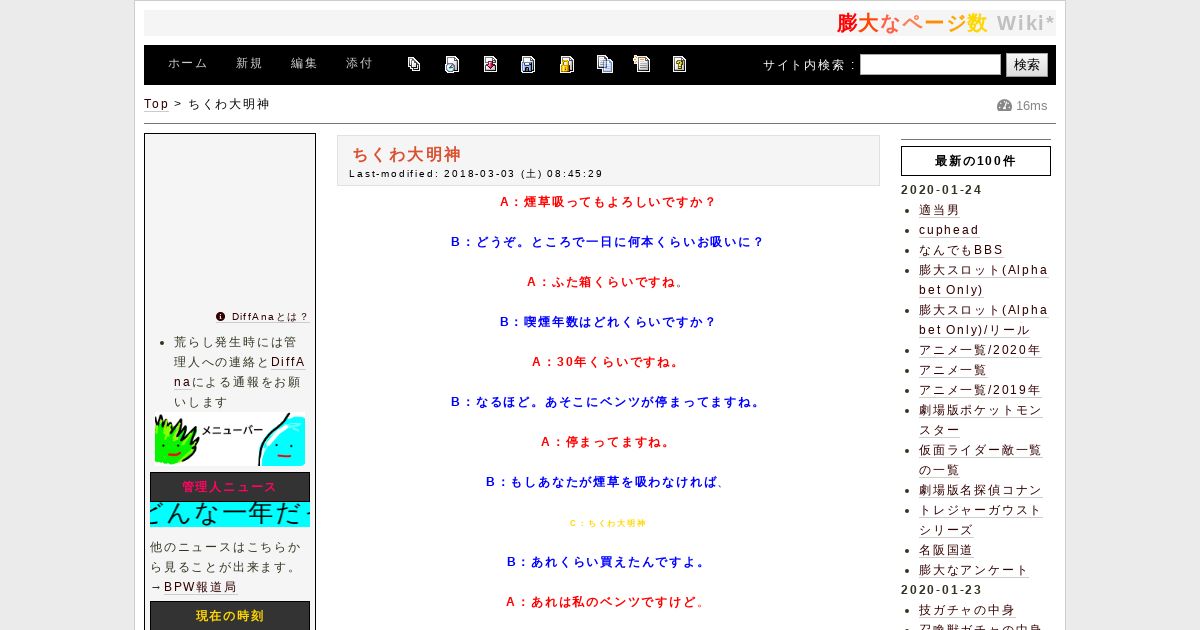Click the page with red down-arrow icon
Screen dimensions: 1200x630
[x=490, y=64]
